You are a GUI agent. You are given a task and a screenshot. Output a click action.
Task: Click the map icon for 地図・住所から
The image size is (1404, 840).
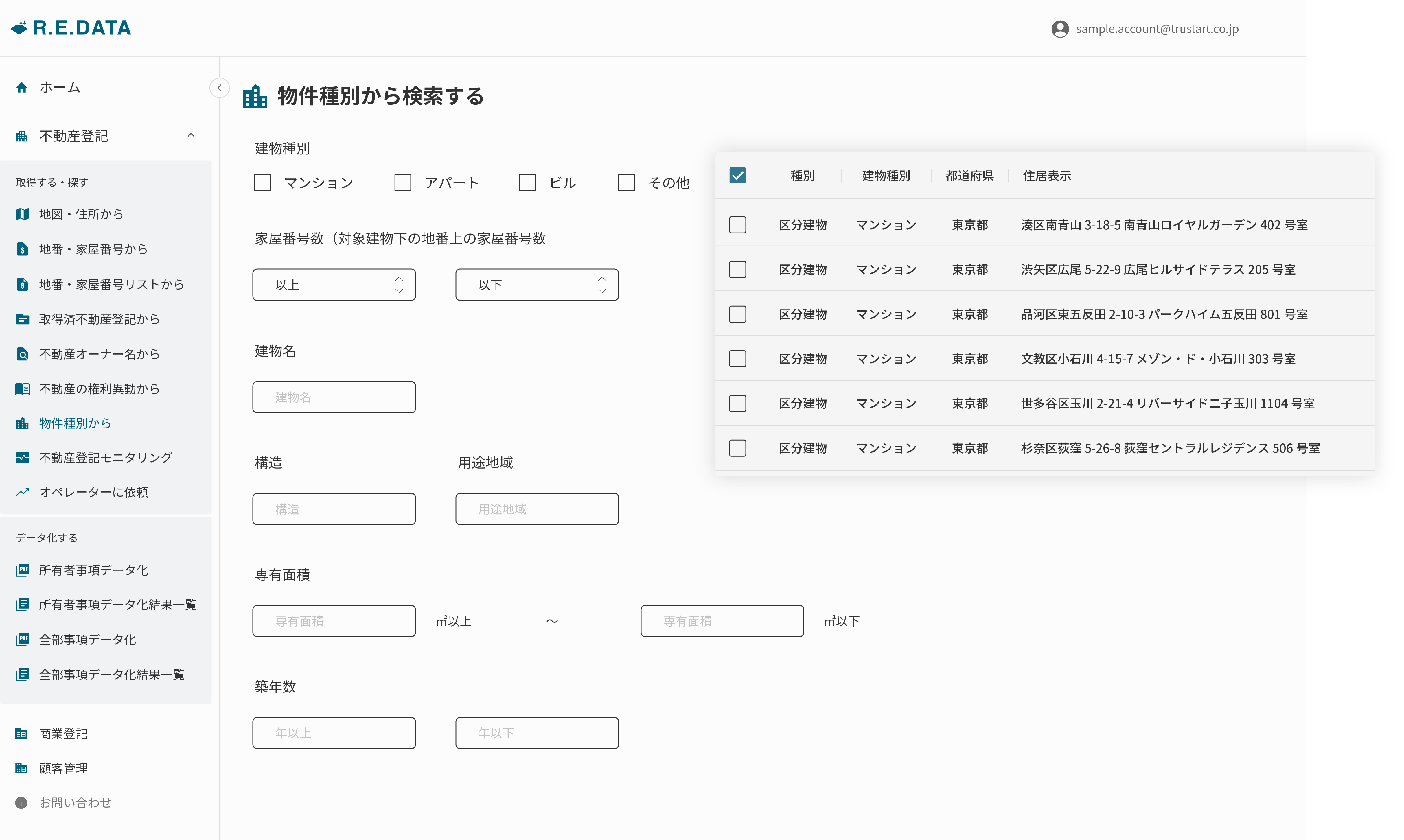tap(22, 214)
